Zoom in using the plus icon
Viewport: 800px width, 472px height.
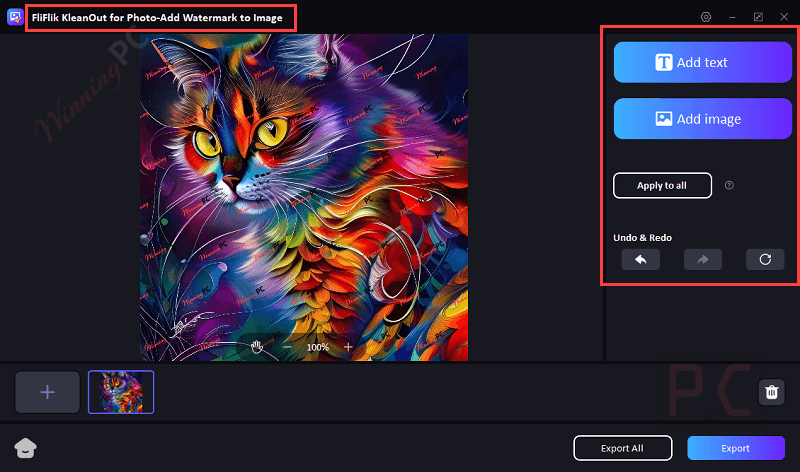pos(348,346)
